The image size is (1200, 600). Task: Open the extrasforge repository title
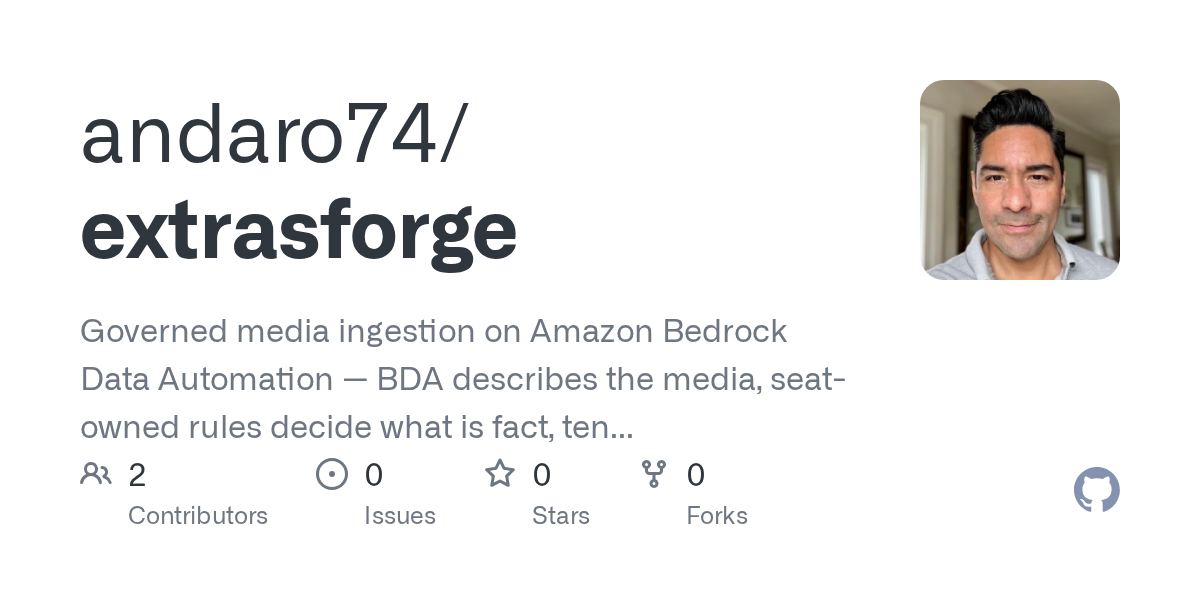(299, 230)
